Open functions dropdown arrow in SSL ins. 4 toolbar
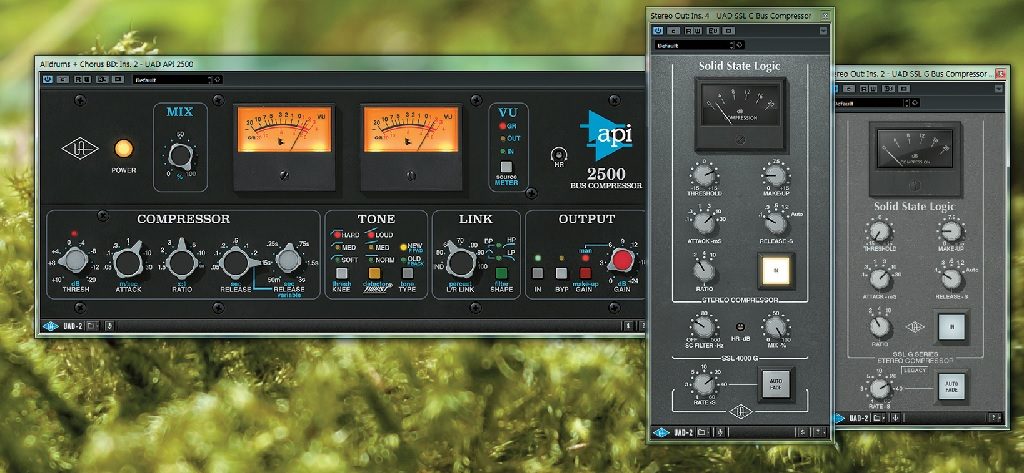 click(824, 31)
